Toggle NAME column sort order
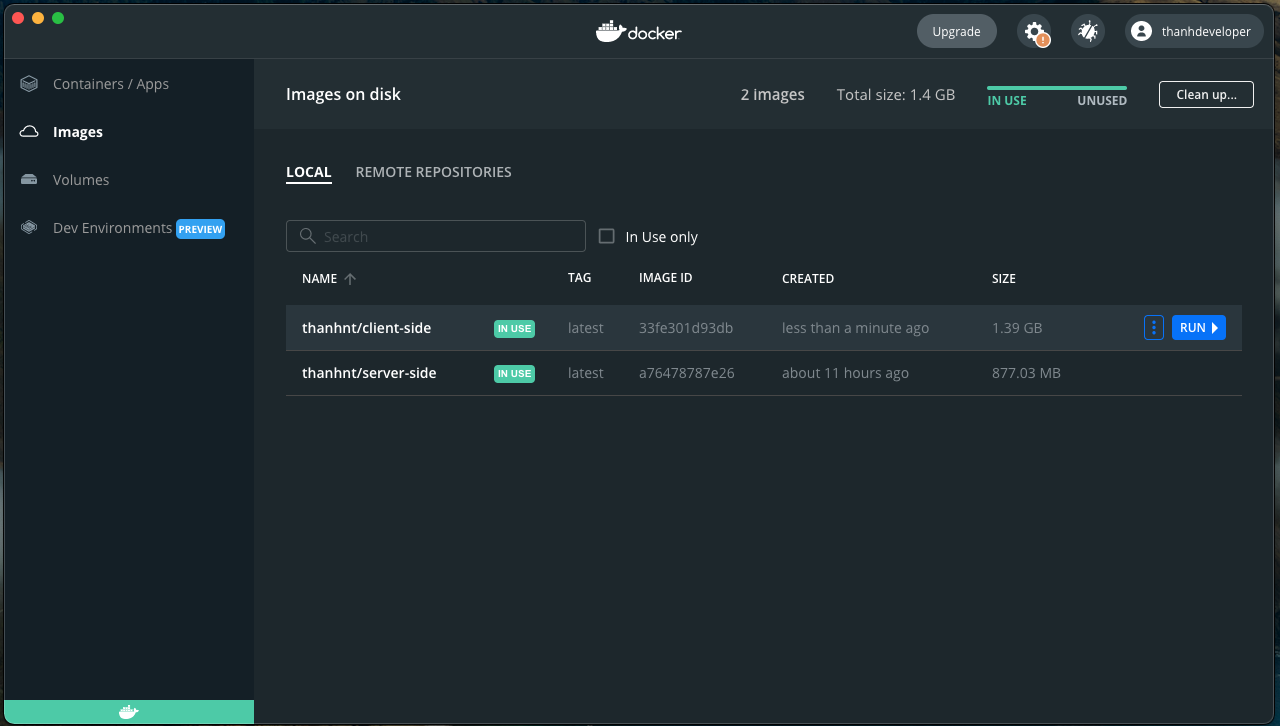1280x726 pixels. [x=328, y=278]
